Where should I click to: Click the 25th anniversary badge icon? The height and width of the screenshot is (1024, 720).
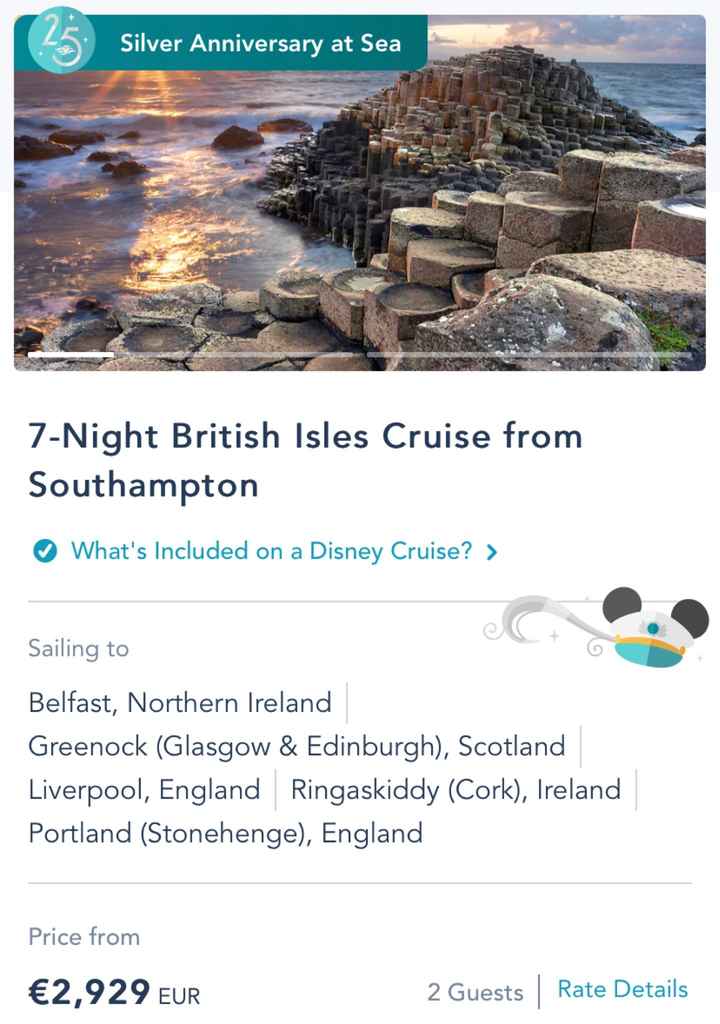tap(61, 41)
